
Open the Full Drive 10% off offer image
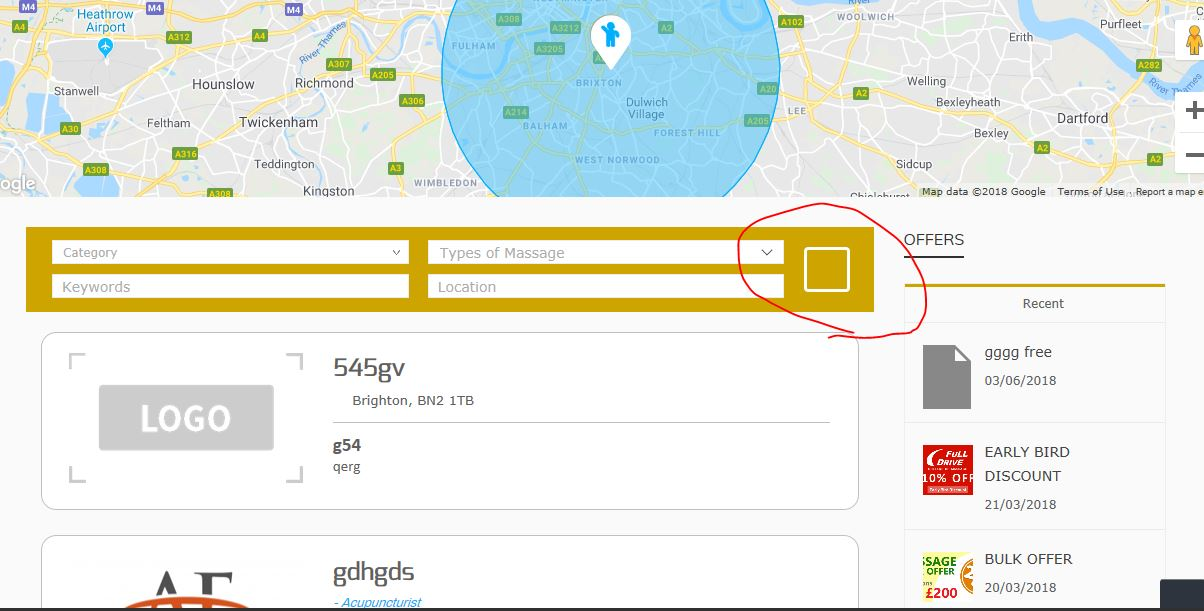click(947, 470)
